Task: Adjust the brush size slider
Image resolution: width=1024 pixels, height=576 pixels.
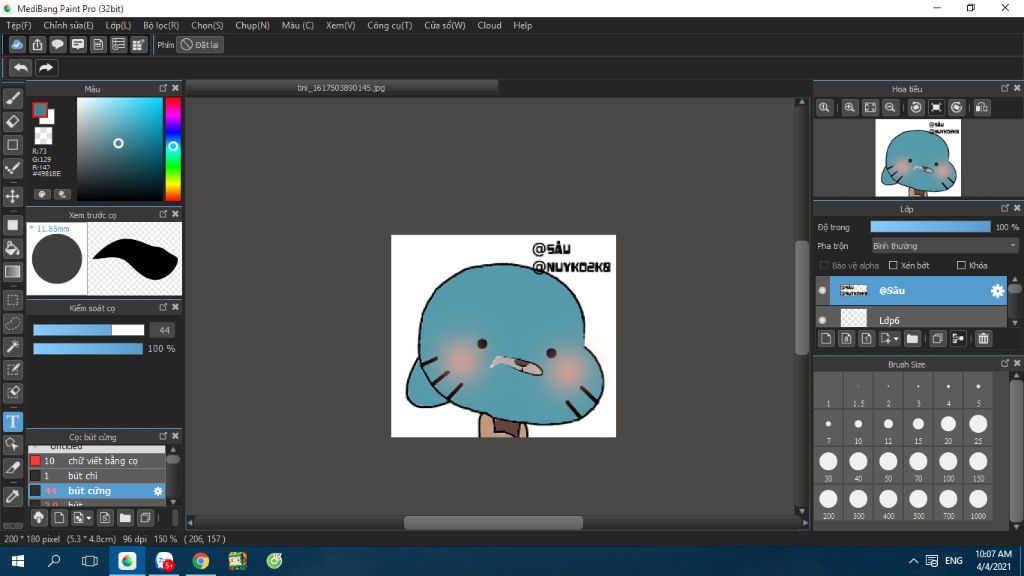Action: click(89, 330)
